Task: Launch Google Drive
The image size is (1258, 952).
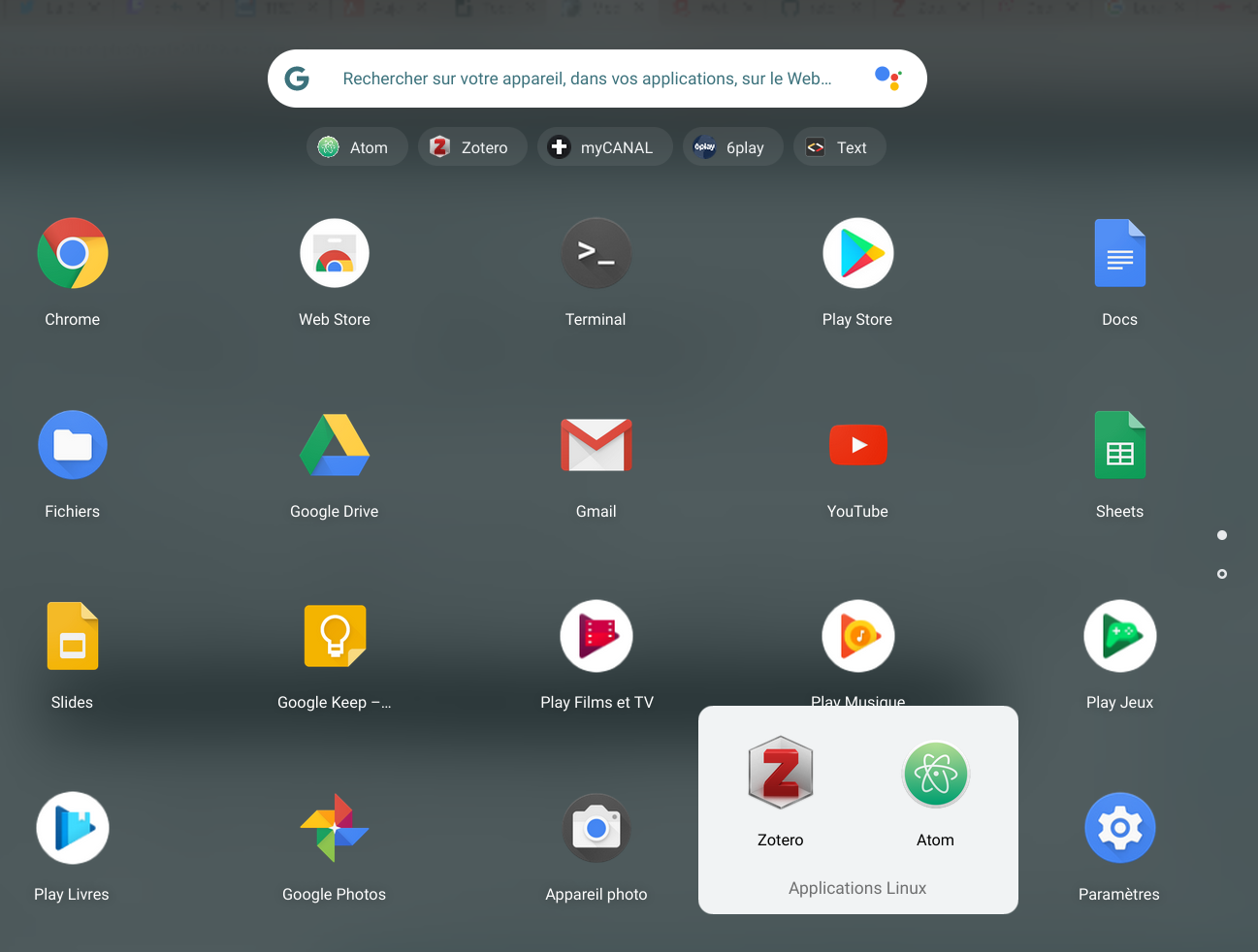Action: coord(335,445)
